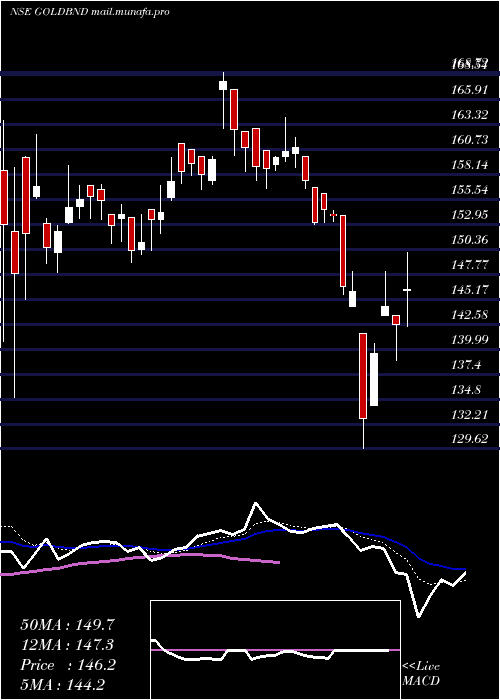Click the 134.8 price axis label

(x=467, y=390)
